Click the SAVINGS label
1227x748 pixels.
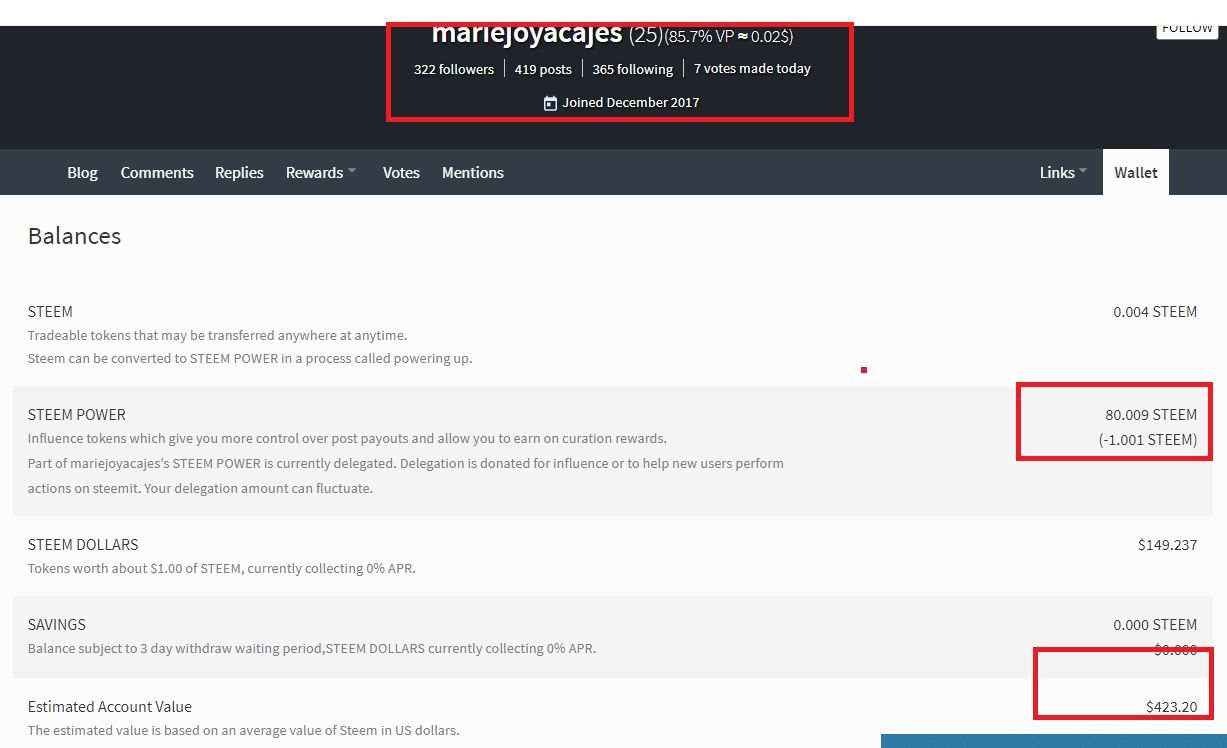click(57, 625)
